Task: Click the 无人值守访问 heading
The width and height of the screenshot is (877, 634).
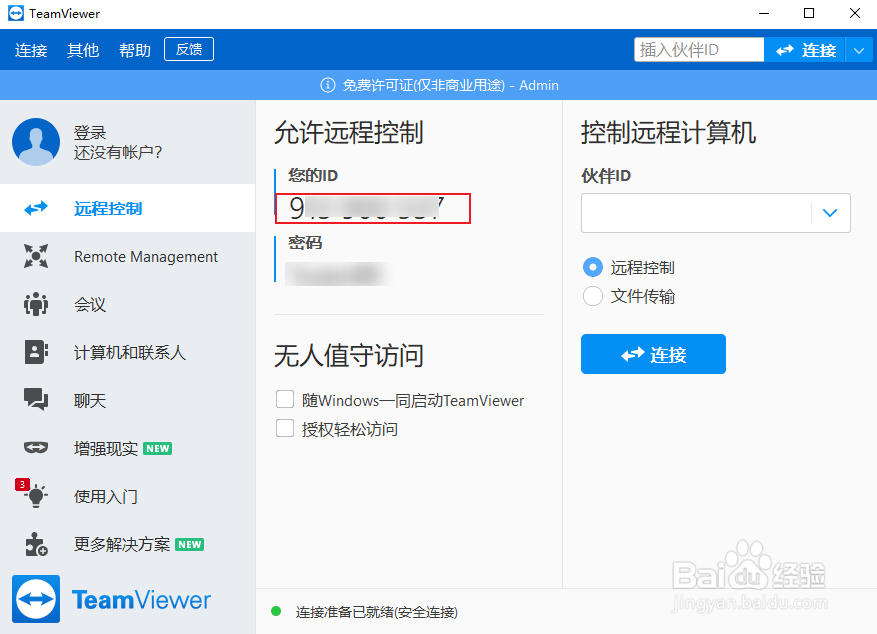Action: (x=348, y=356)
